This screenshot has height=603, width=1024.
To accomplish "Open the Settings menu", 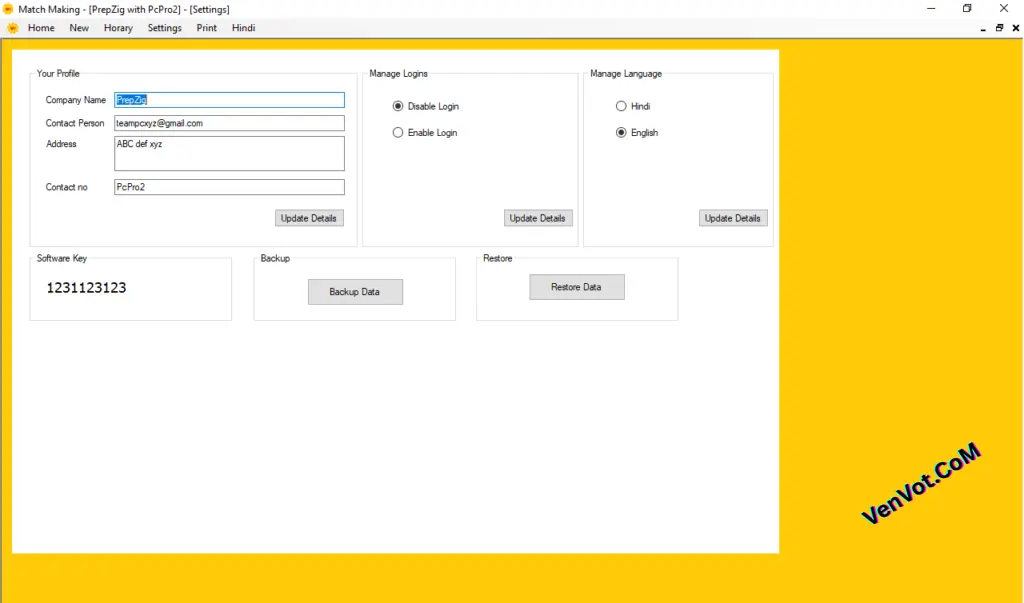I will point(165,28).
